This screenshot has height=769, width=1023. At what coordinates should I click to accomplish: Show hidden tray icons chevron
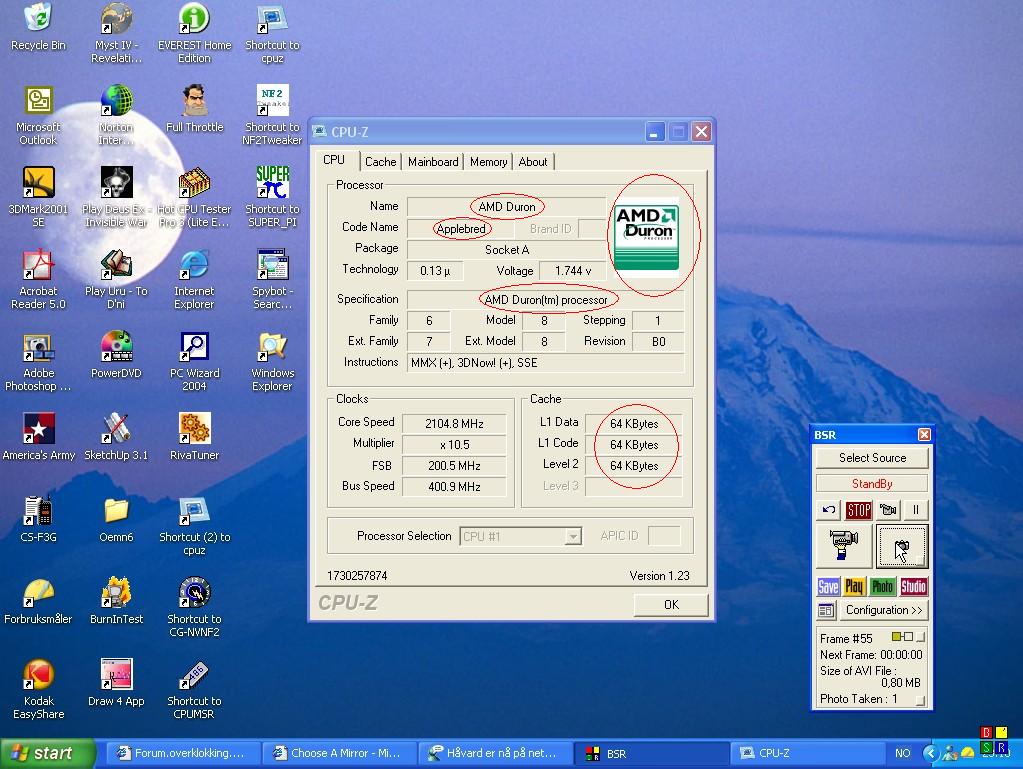[x=931, y=754]
